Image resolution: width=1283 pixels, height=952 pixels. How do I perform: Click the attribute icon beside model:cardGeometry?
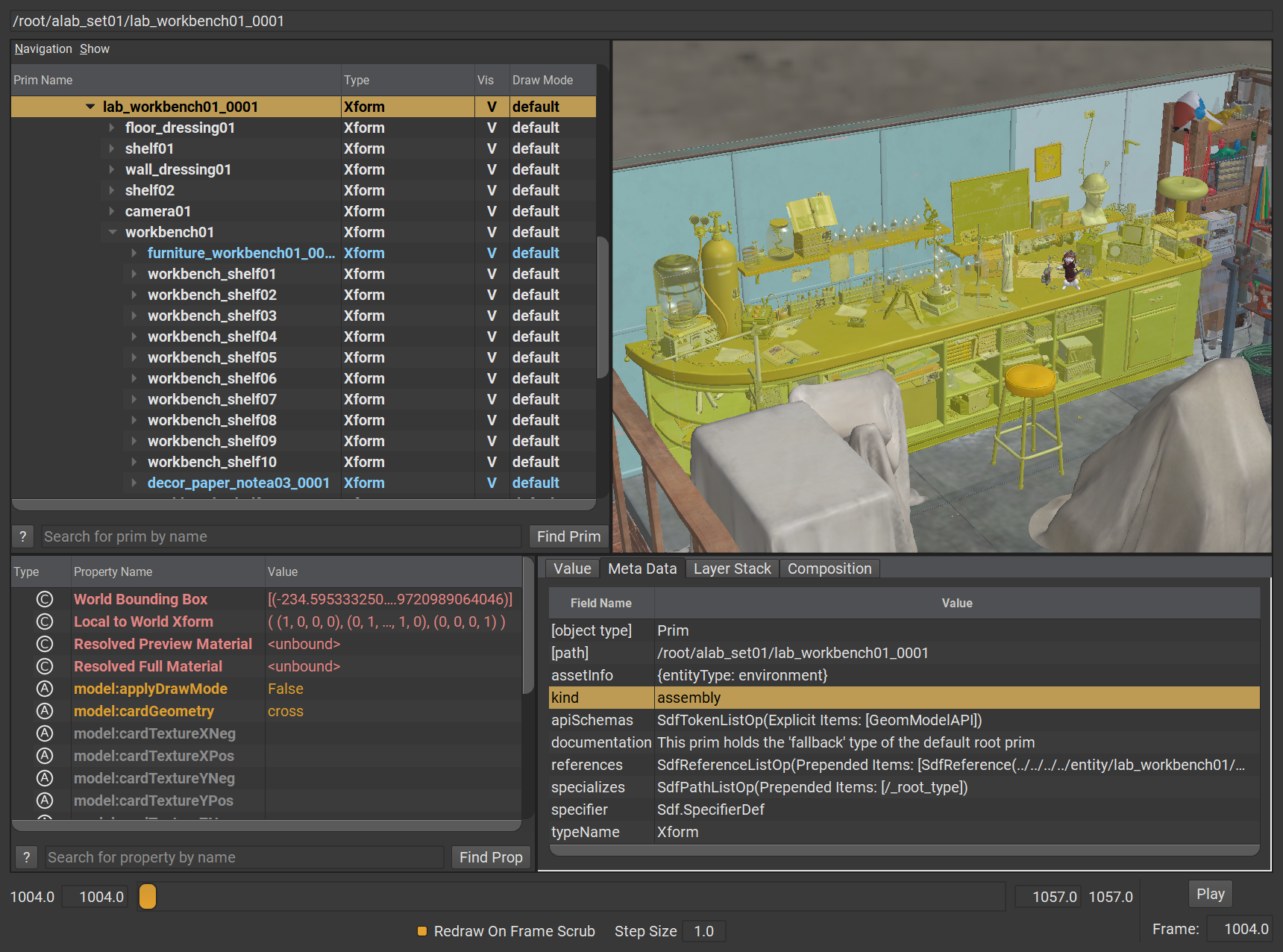coord(45,711)
